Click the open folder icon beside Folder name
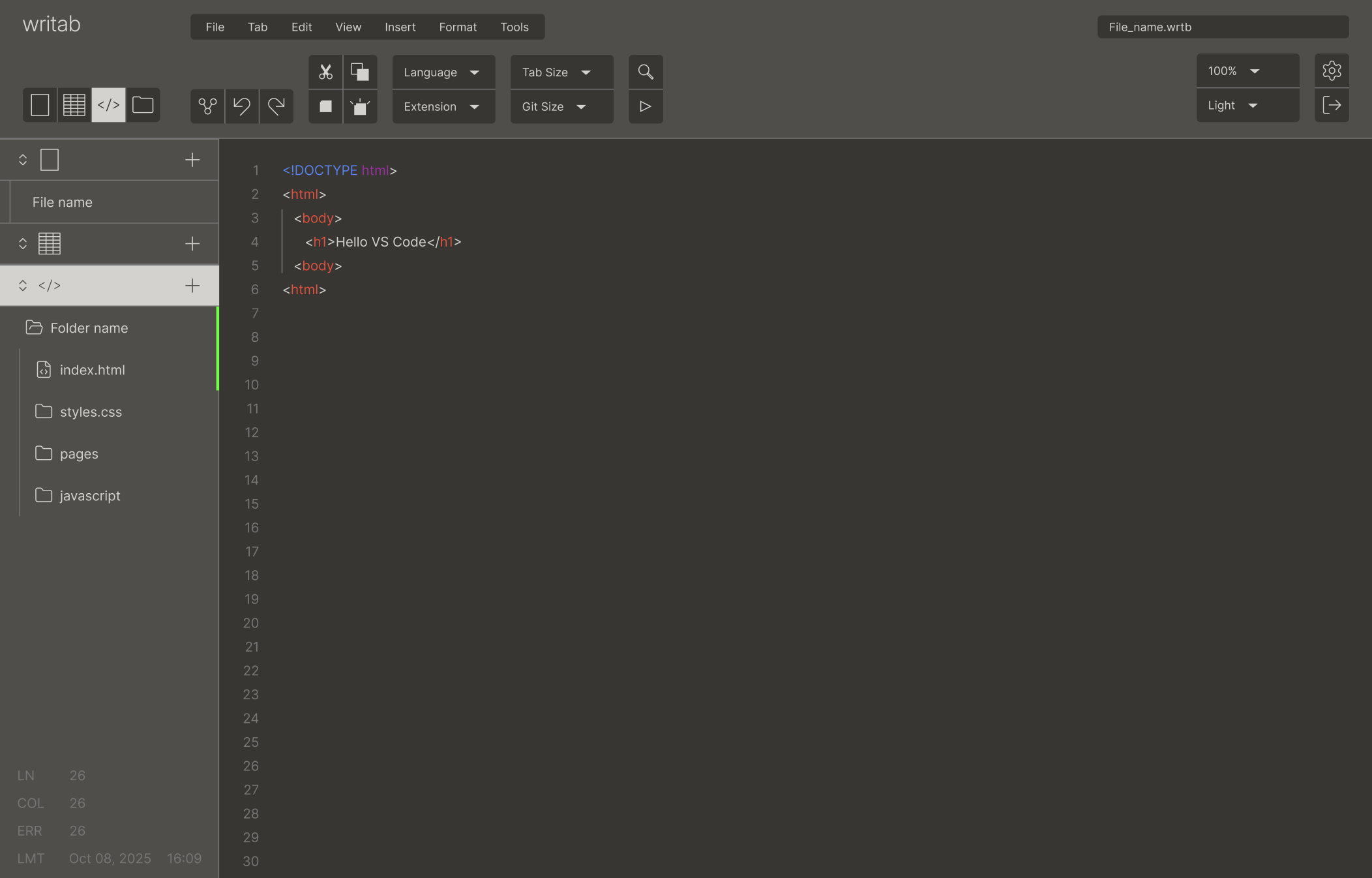Image resolution: width=1372 pixels, height=878 pixels. pos(34,327)
